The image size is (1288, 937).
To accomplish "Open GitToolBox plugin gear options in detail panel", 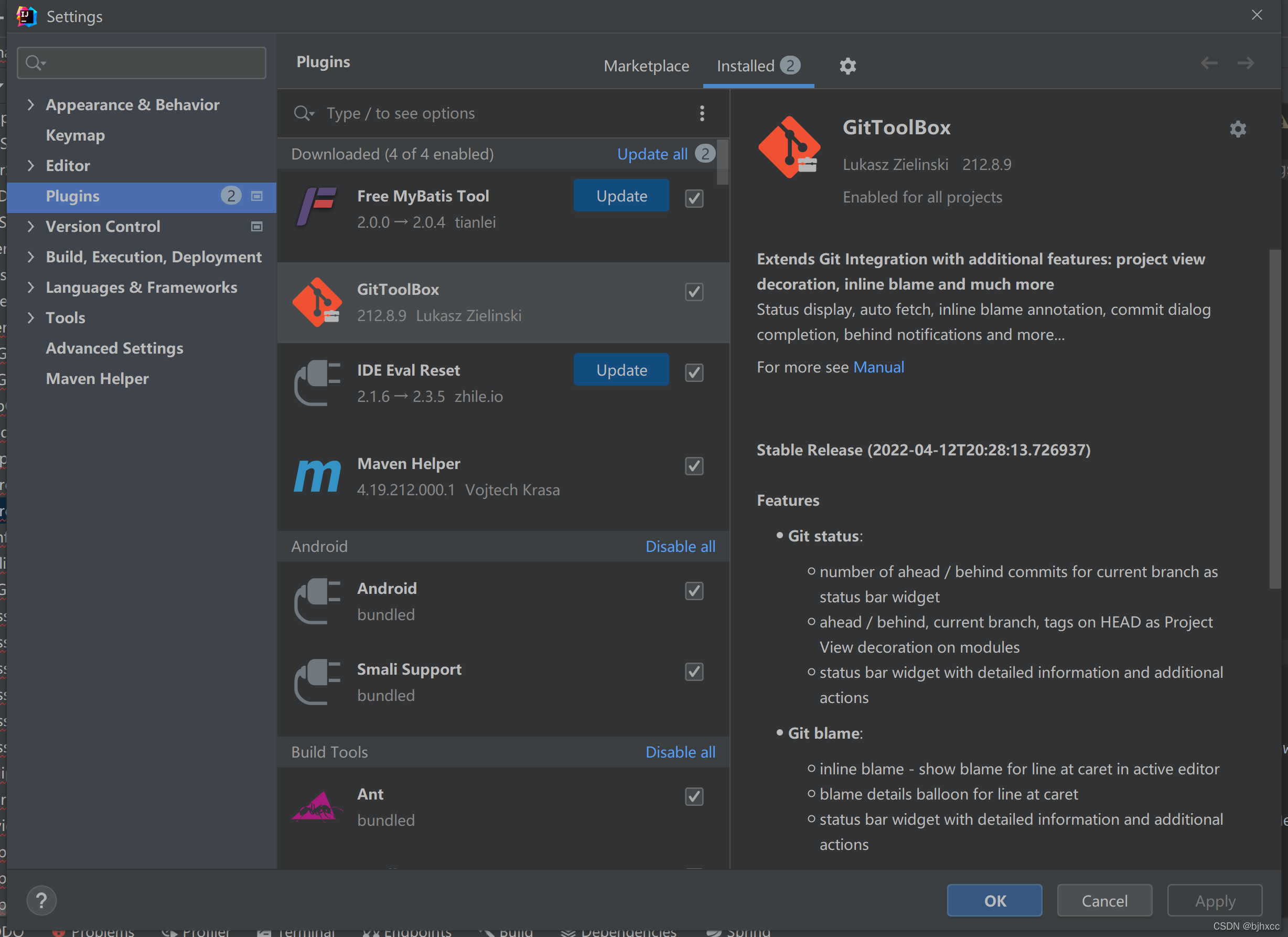I will [x=1238, y=129].
